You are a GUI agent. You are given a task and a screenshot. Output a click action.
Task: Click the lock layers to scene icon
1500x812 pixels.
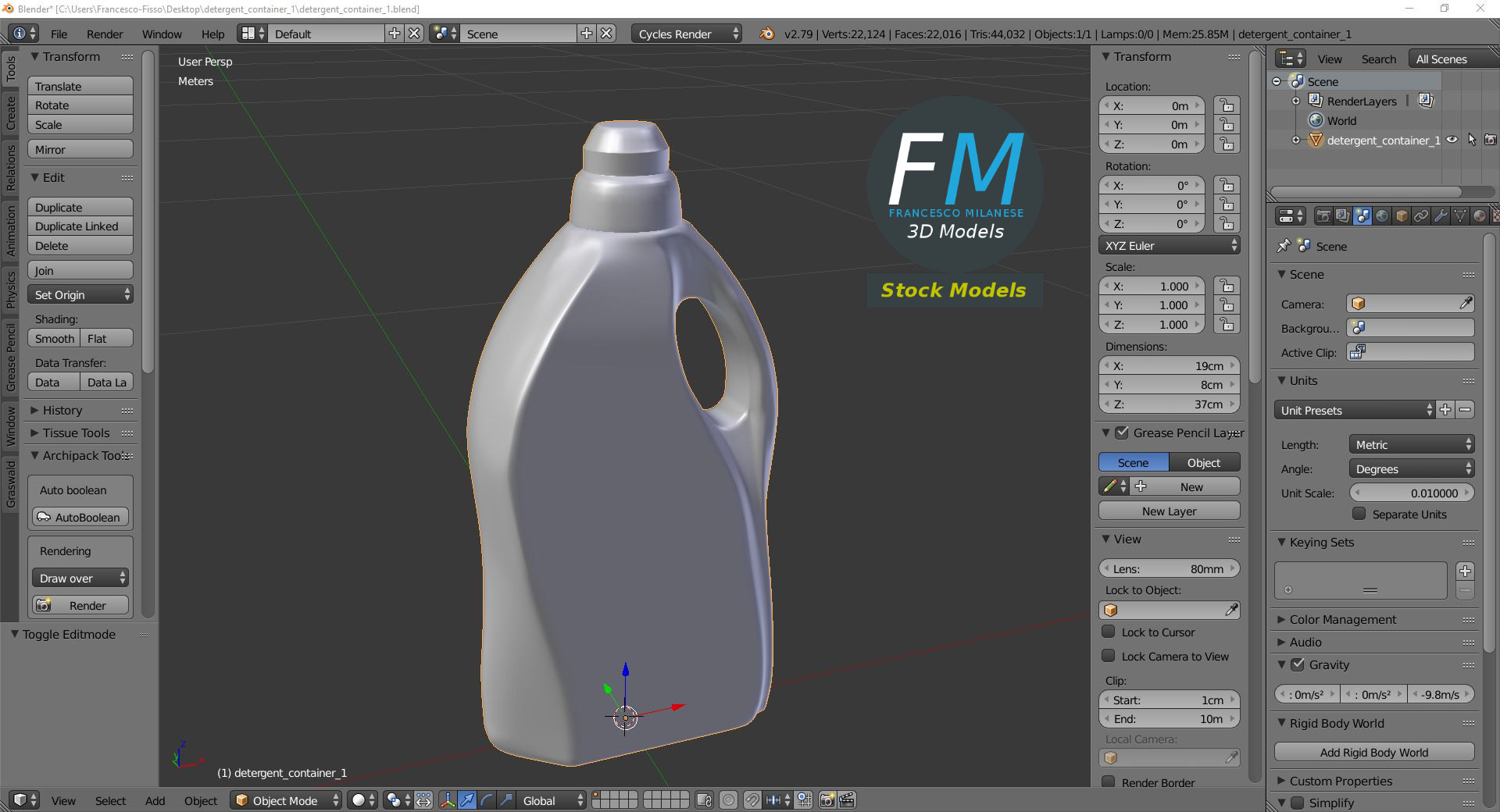(704, 800)
